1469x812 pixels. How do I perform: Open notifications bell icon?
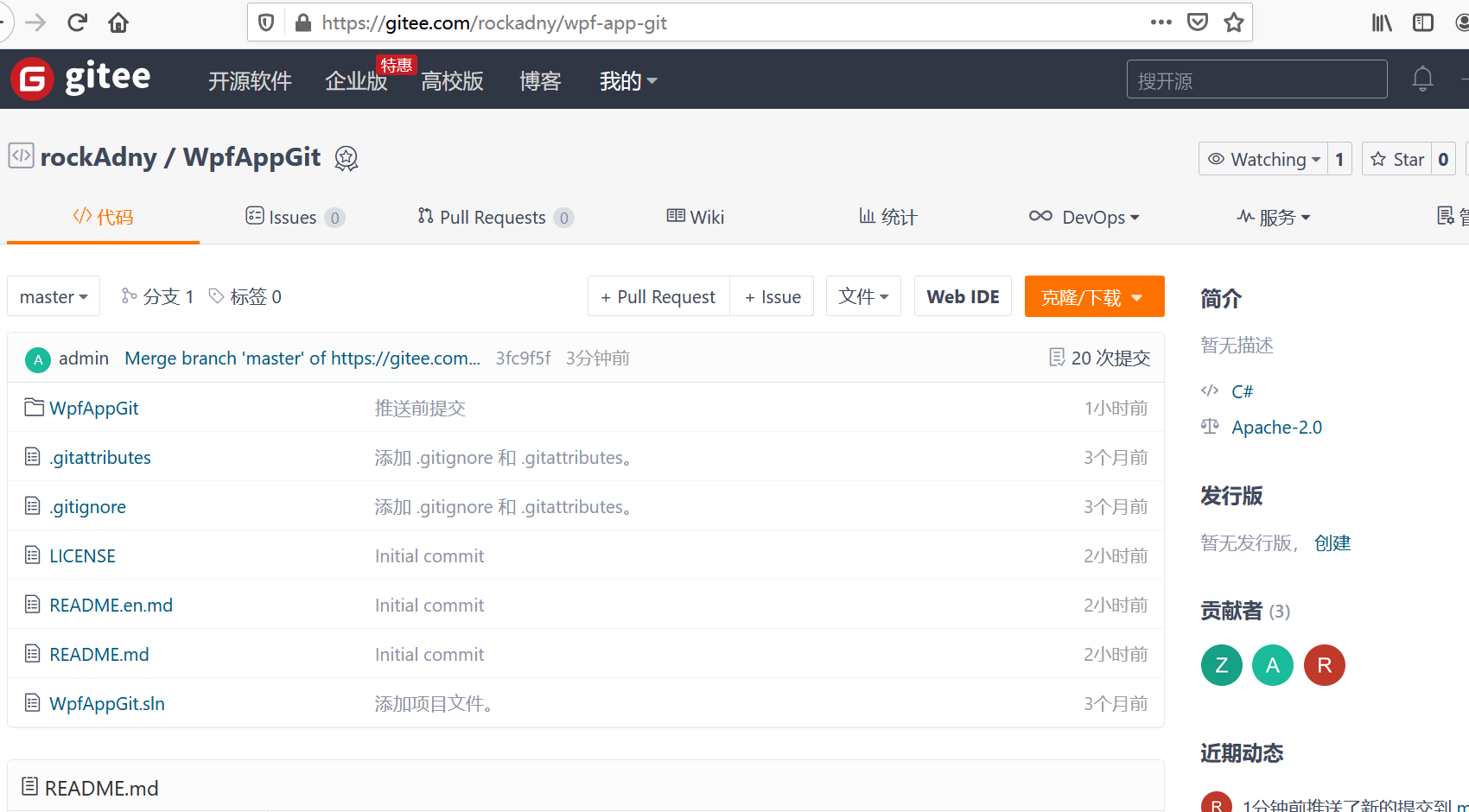tap(1422, 79)
